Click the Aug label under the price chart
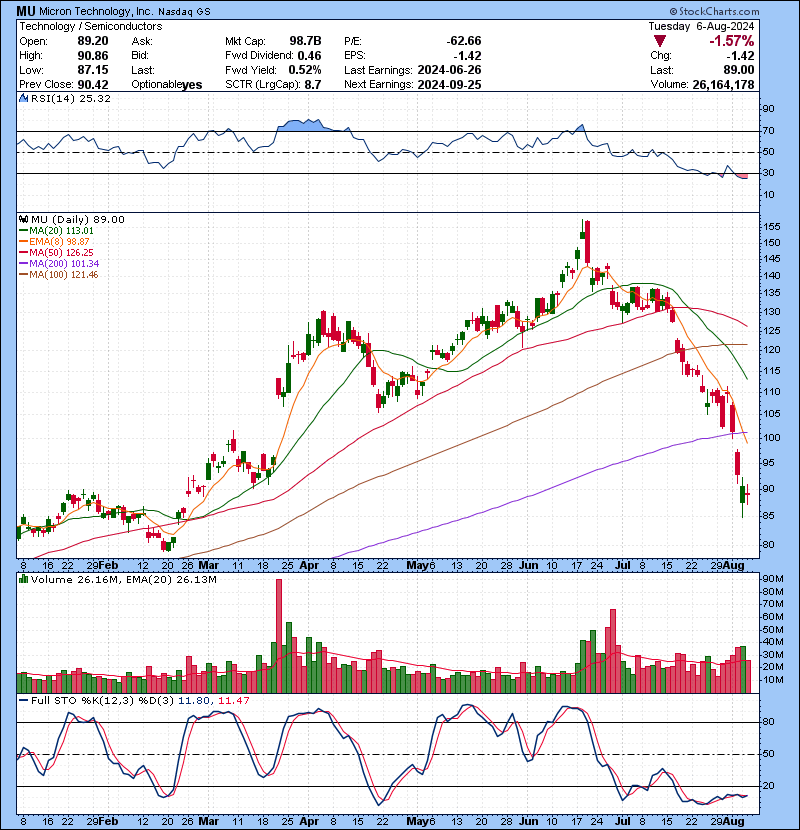This screenshot has height=830, width=800. point(734,565)
